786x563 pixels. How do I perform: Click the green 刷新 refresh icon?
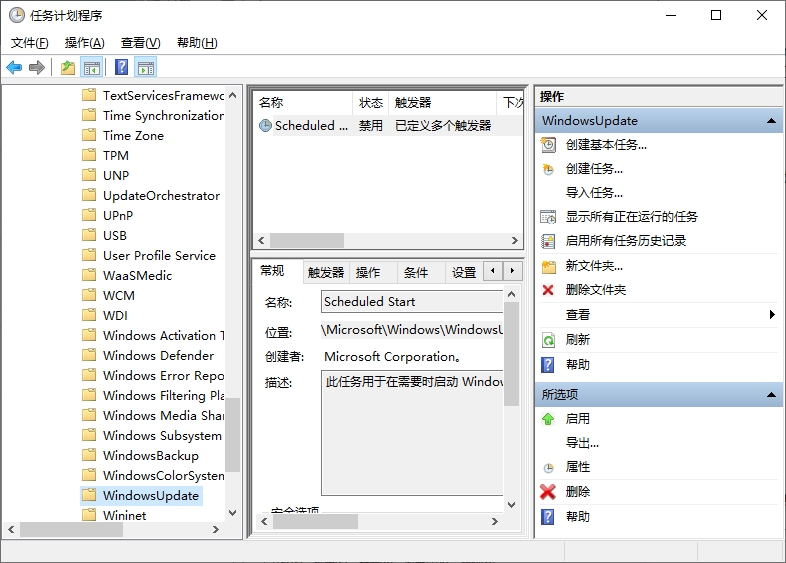click(x=548, y=340)
